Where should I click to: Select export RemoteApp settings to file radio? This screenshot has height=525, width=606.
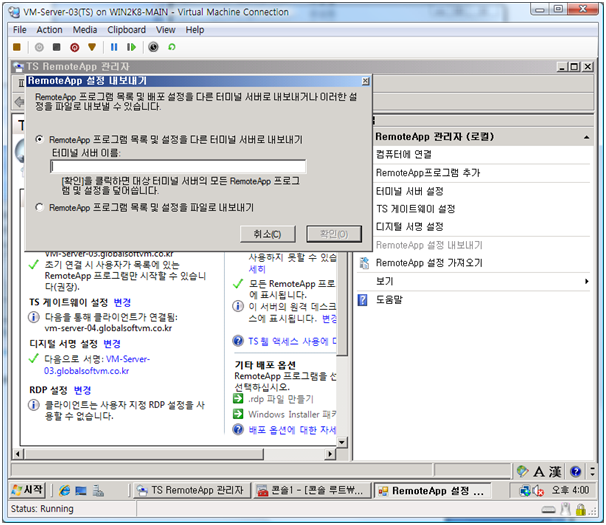tap(39, 207)
